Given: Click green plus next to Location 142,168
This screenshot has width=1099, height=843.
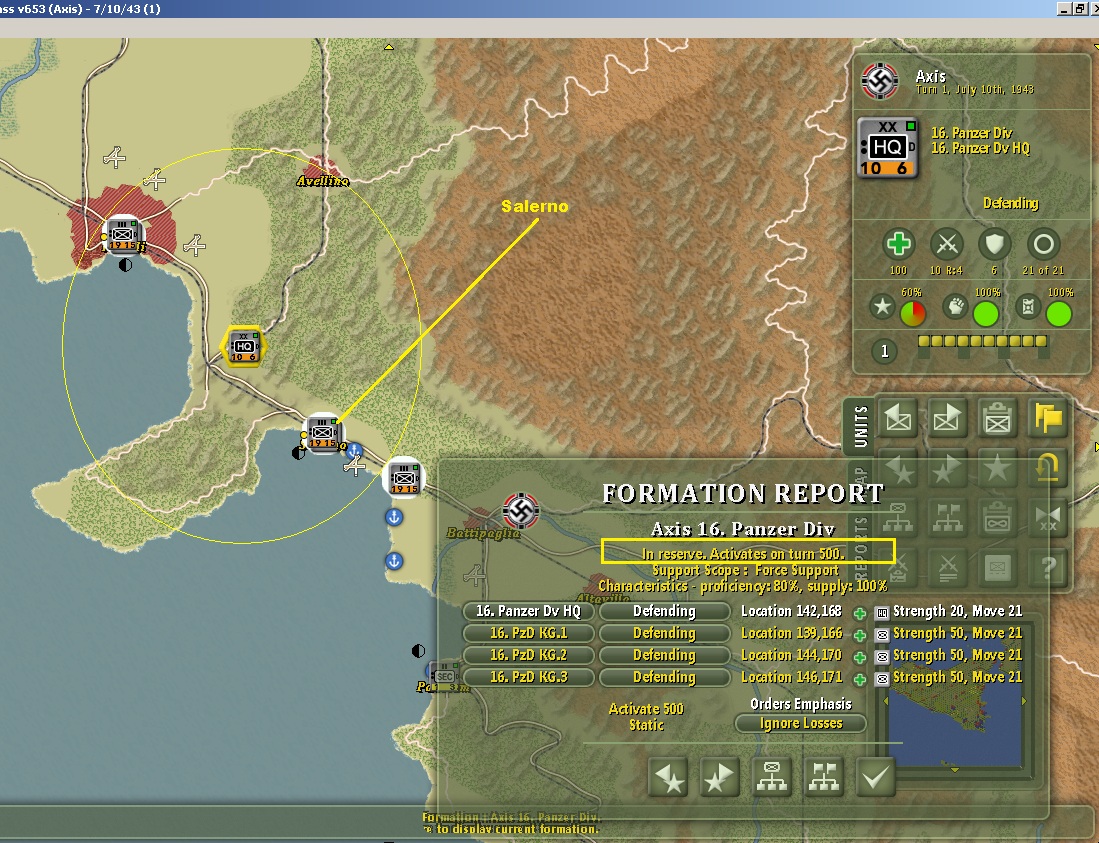Looking at the screenshot, I should [859, 614].
